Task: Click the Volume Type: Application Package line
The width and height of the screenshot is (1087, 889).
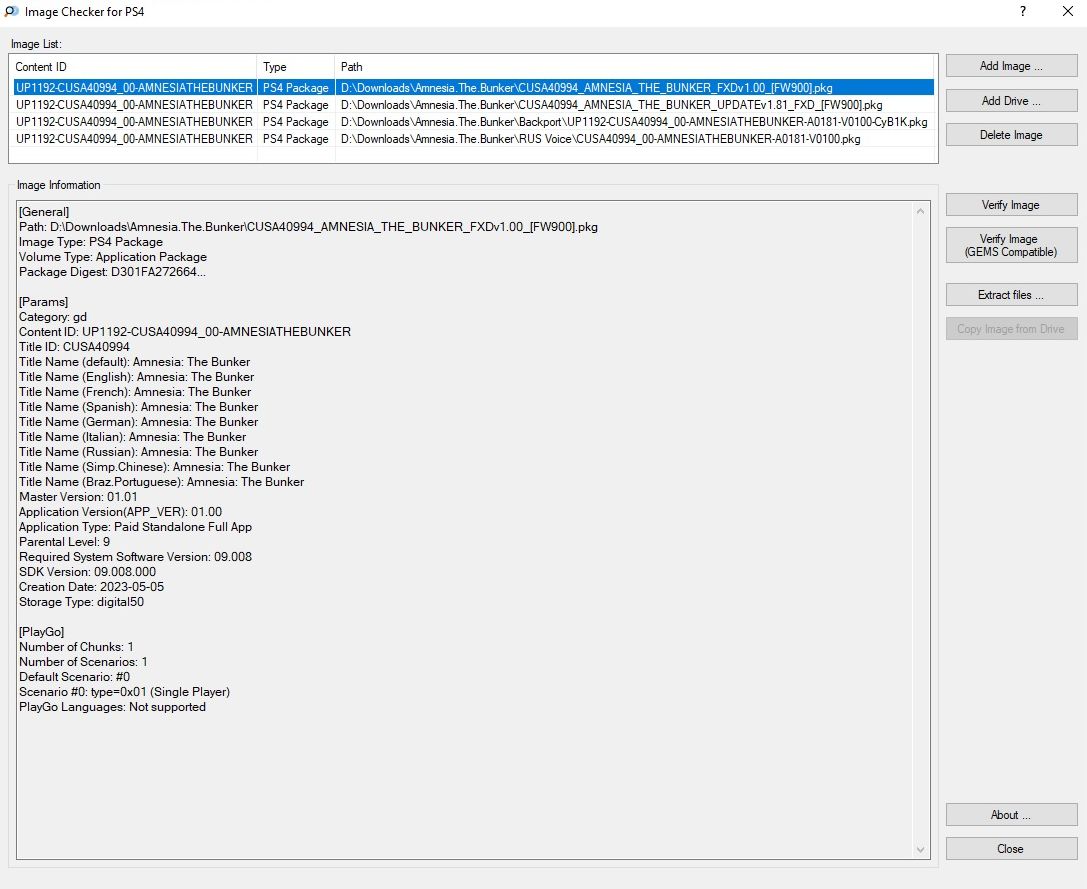Action: coord(113,257)
